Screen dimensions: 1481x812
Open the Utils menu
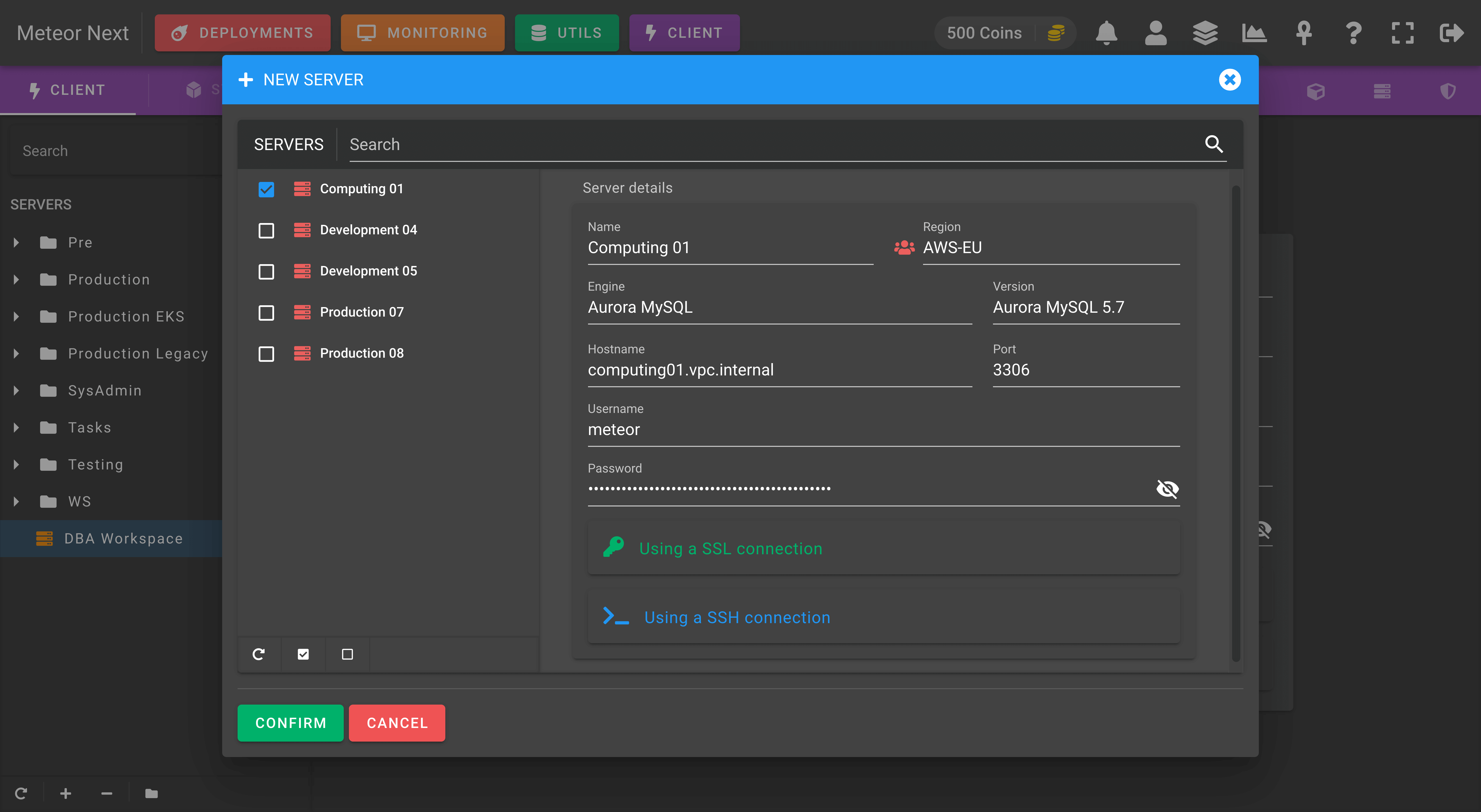tap(567, 33)
